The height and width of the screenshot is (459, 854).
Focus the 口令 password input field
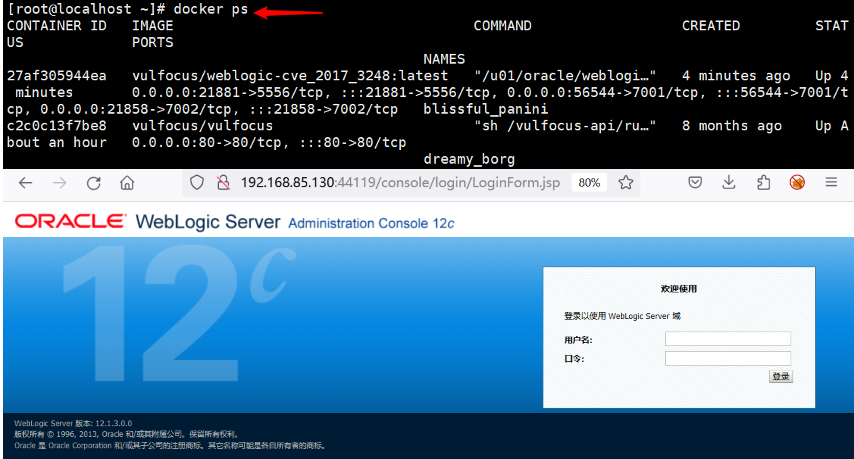(x=728, y=358)
